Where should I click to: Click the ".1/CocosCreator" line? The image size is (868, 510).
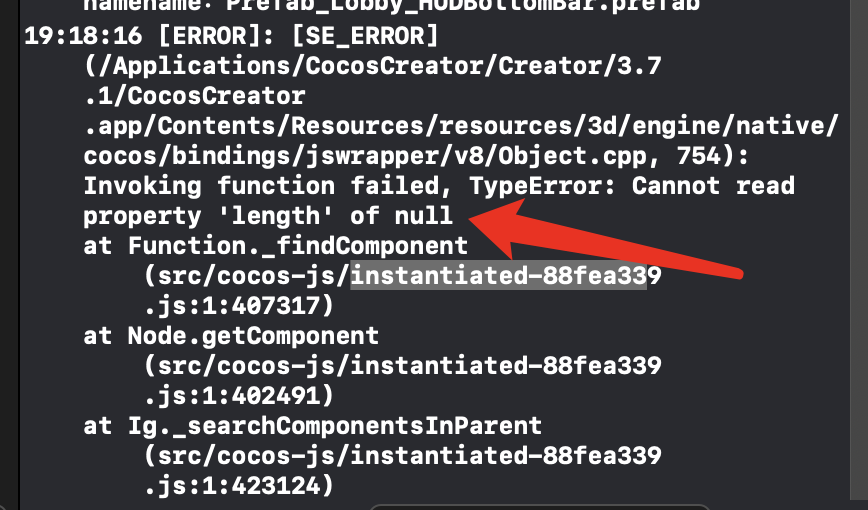194,97
